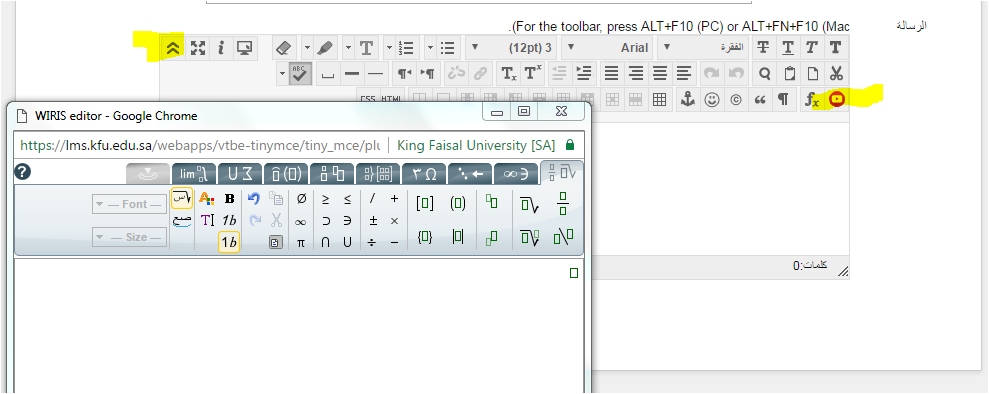This screenshot has height=394, width=989.
Task: Open the highlight color dropdown arrow
Action: pos(307,48)
